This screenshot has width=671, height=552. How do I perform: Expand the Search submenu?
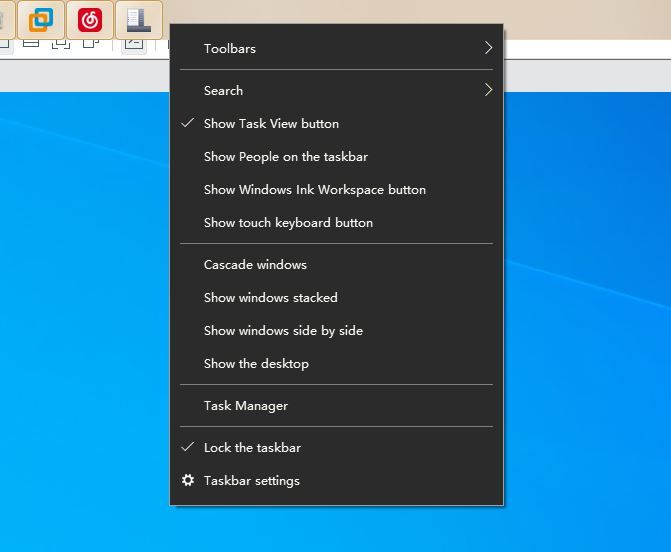click(336, 90)
